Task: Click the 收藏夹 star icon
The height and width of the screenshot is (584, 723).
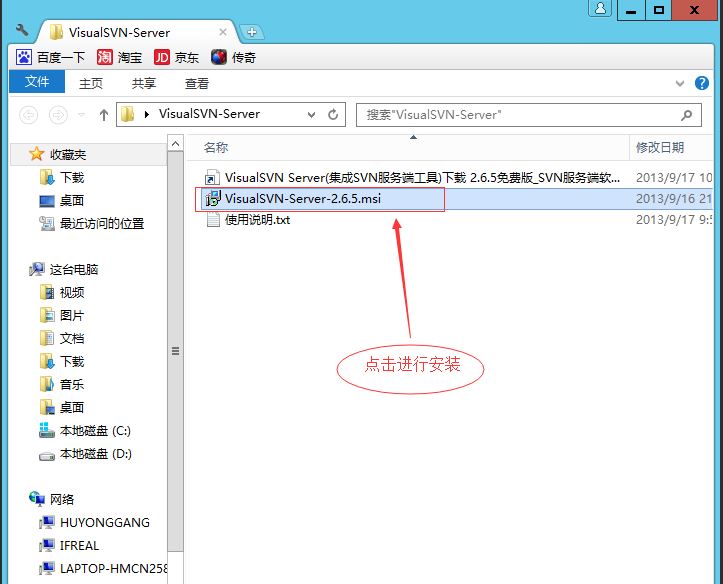Action: coord(36,154)
